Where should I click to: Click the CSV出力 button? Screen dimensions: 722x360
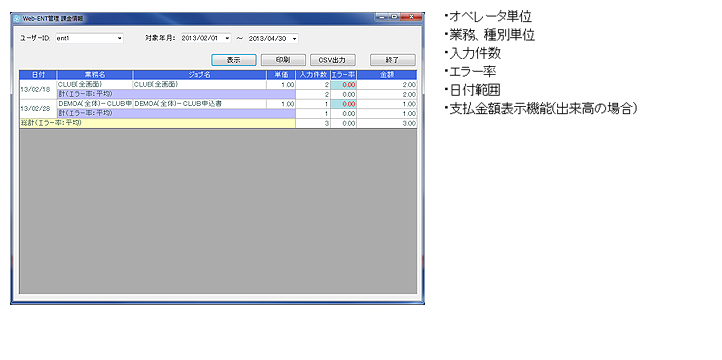pyautogui.click(x=333, y=60)
